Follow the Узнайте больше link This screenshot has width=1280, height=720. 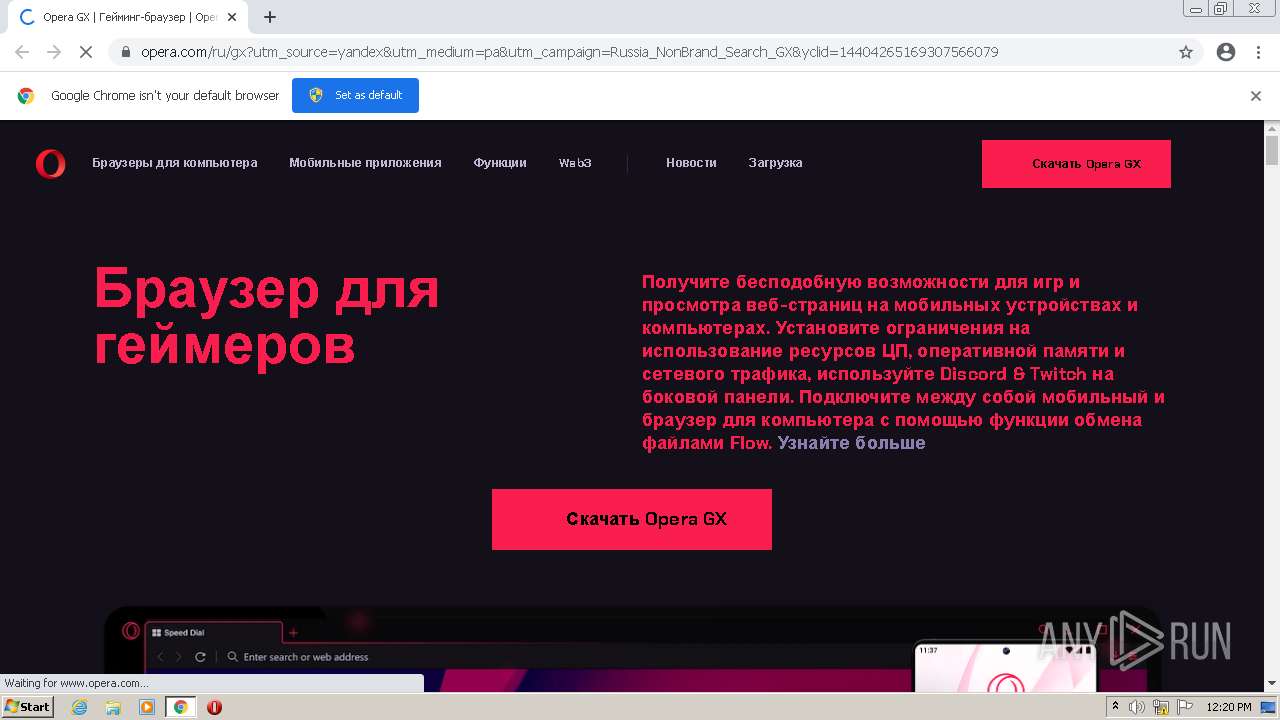852,443
